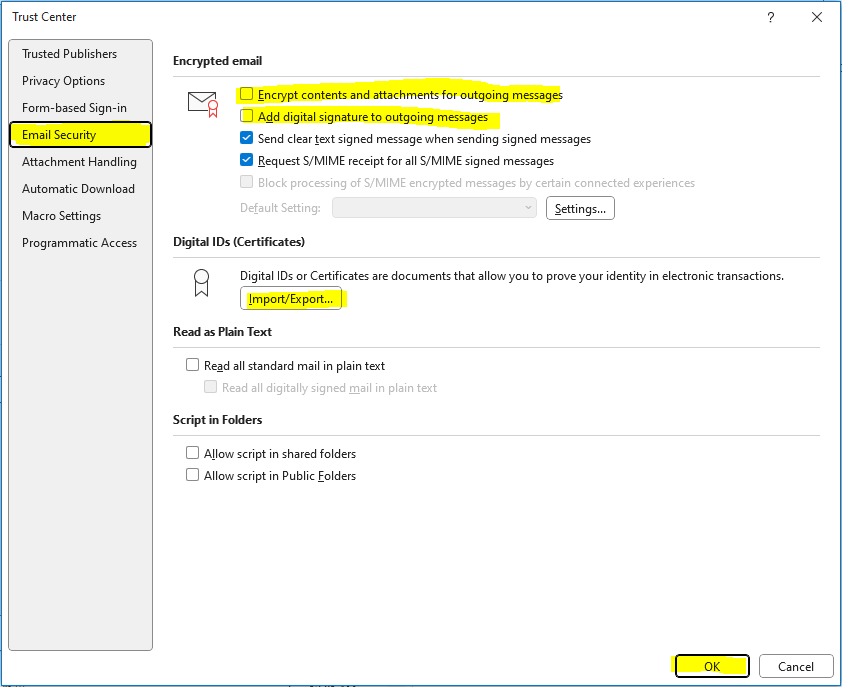Click the Script in Folders heading

pos(217,420)
